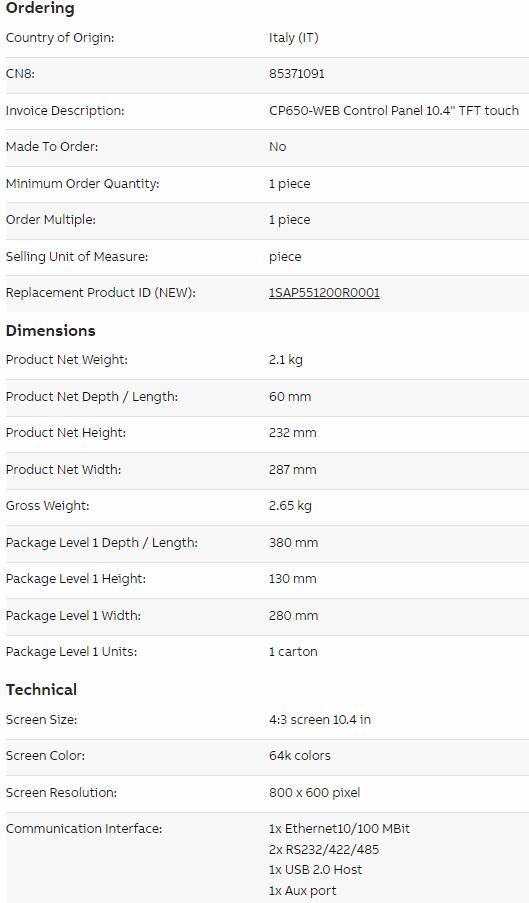Click the Package Level 1 Units value 1 carton
Image resolution: width=529 pixels, height=903 pixels.
pyautogui.click(x=293, y=652)
